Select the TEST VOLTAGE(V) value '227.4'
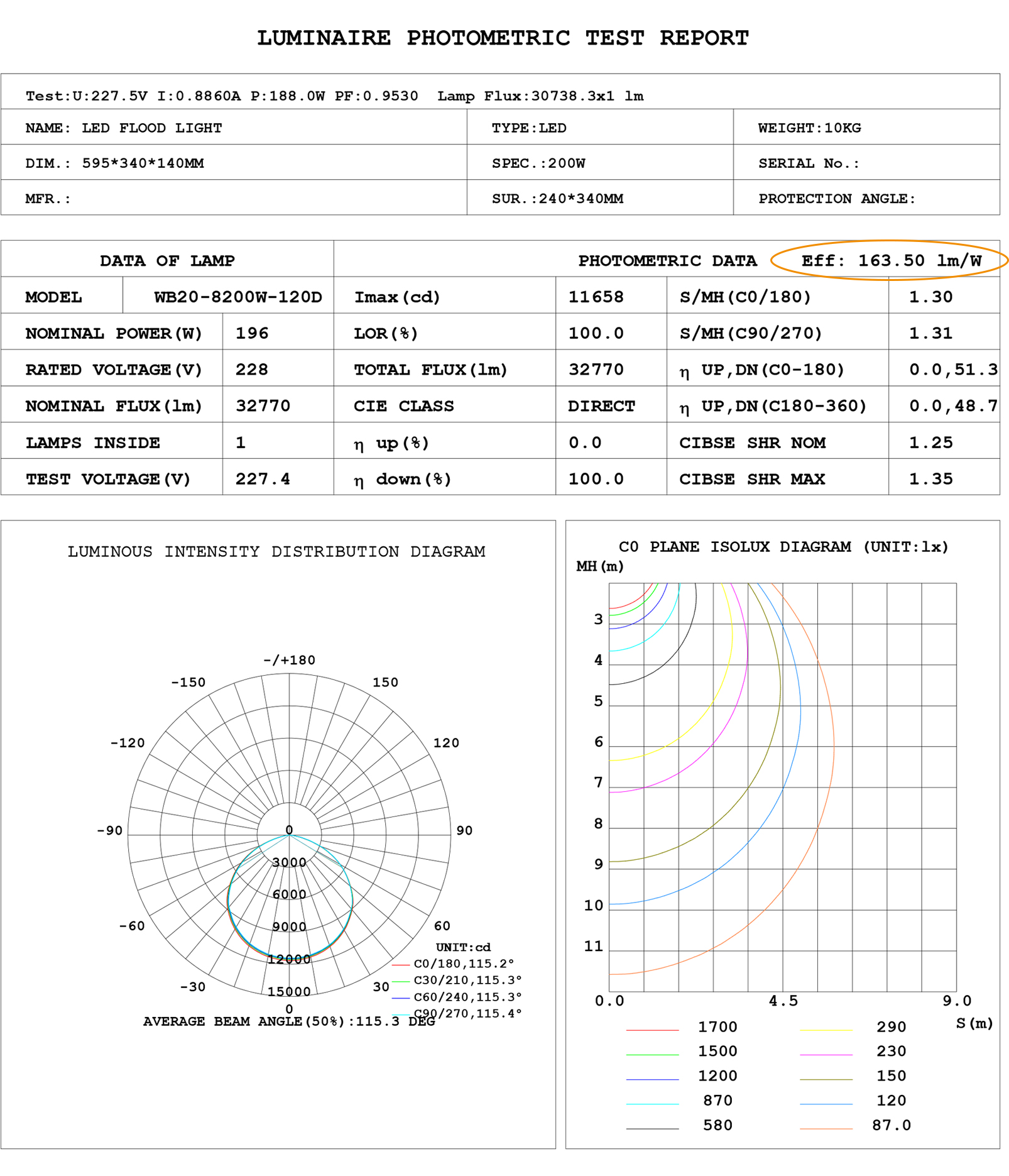The width and height of the screenshot is (1009, 1176). click(263, 479)
